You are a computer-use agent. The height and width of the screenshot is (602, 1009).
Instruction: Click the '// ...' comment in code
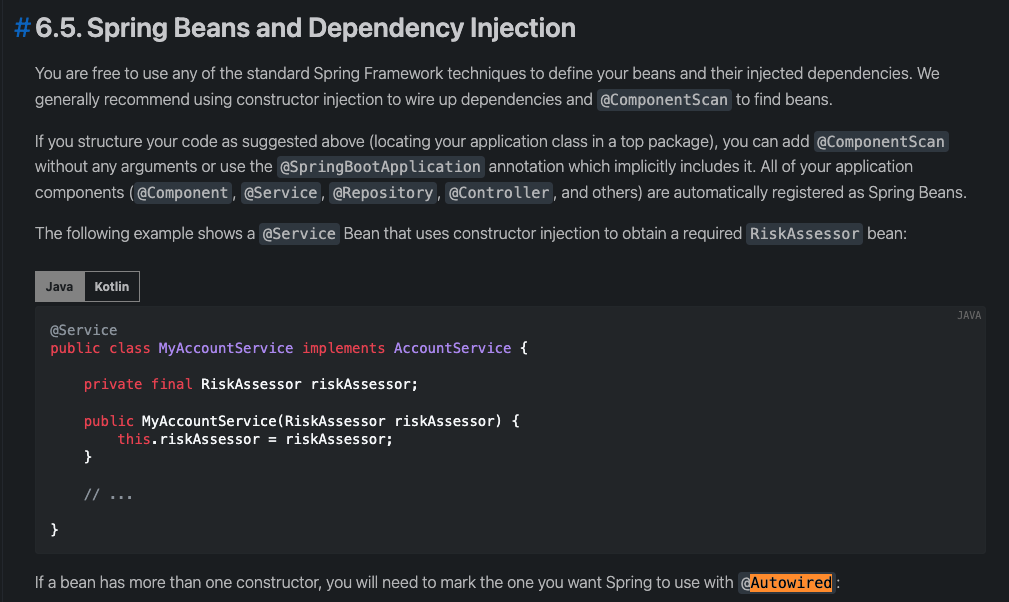coord(108,495)
